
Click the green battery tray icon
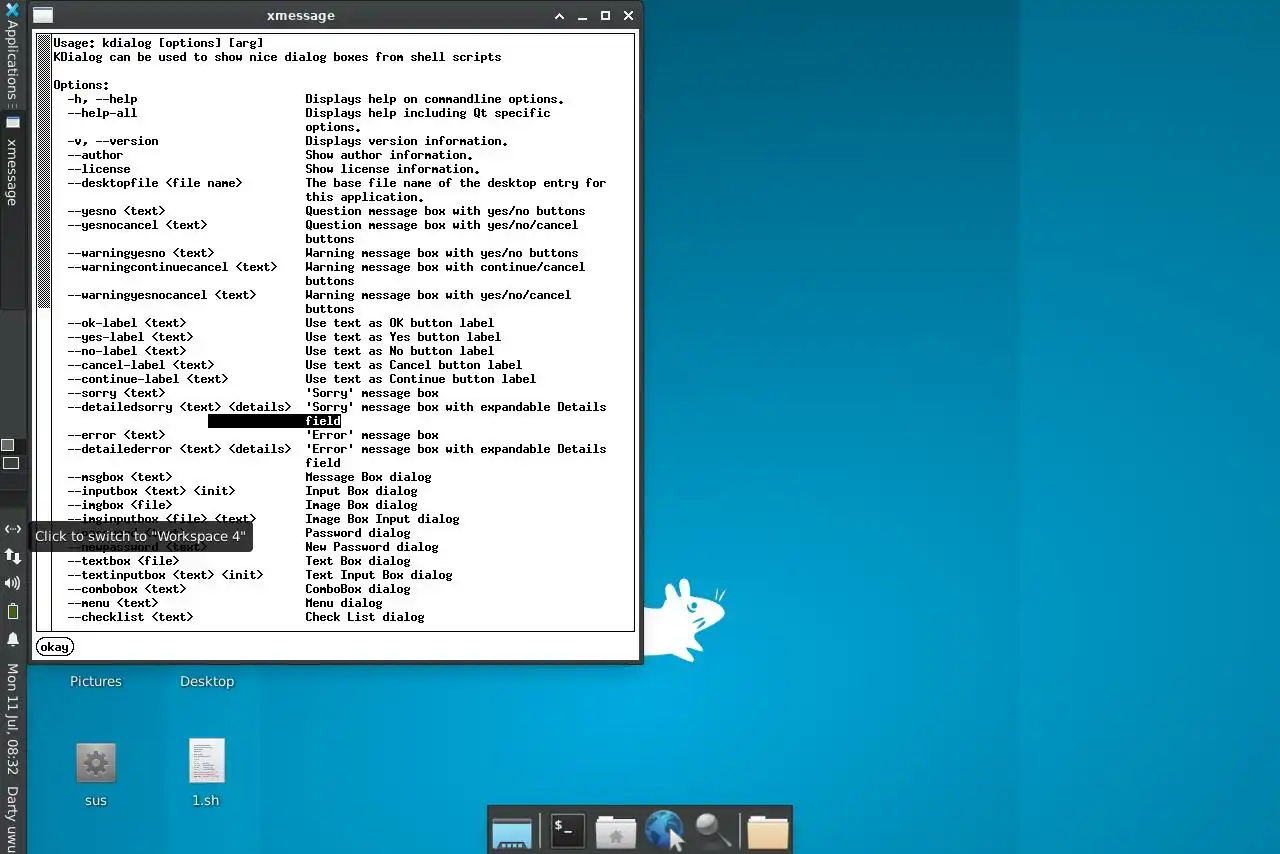point(12,611)
